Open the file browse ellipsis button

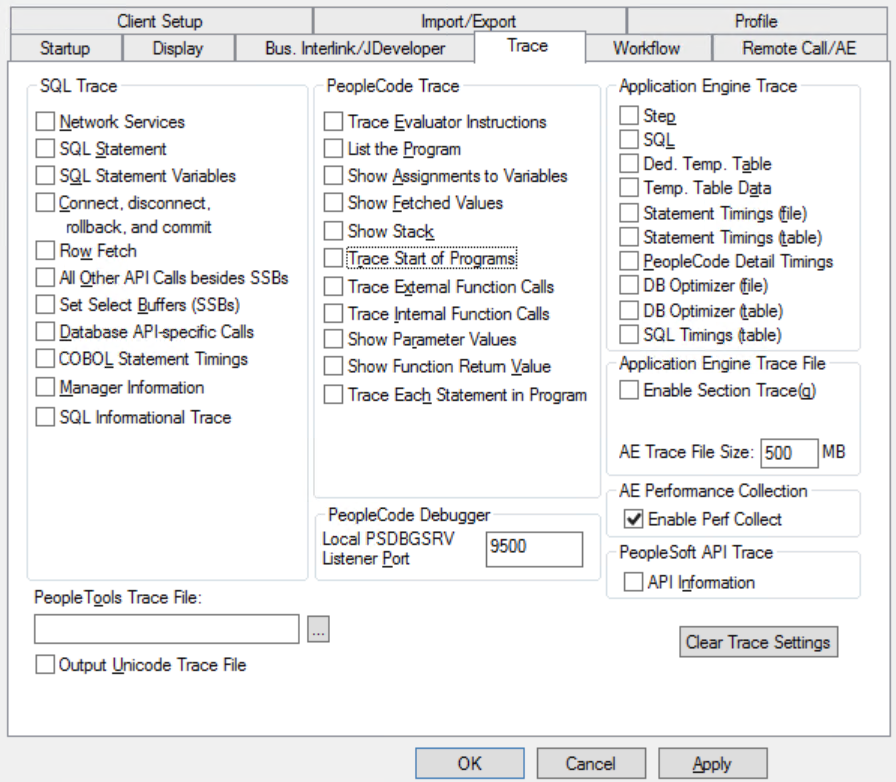[x=317, y=628]
